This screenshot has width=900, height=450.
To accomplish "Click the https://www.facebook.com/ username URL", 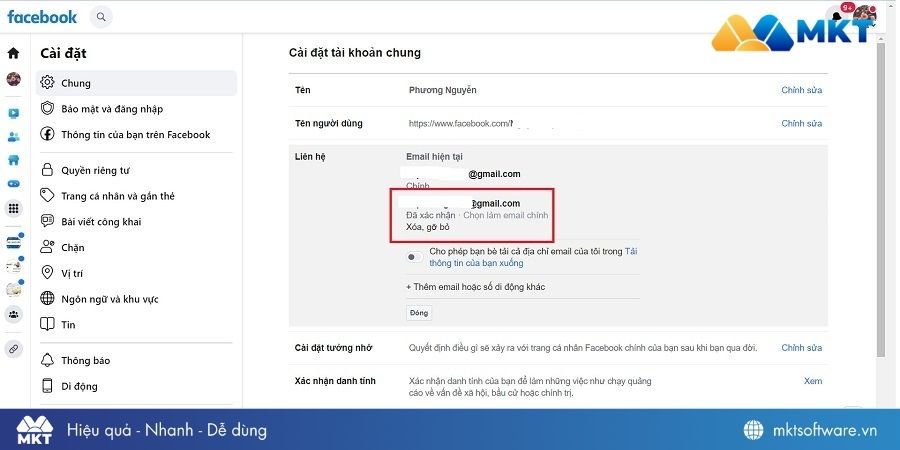I will [x=460, y=123].
